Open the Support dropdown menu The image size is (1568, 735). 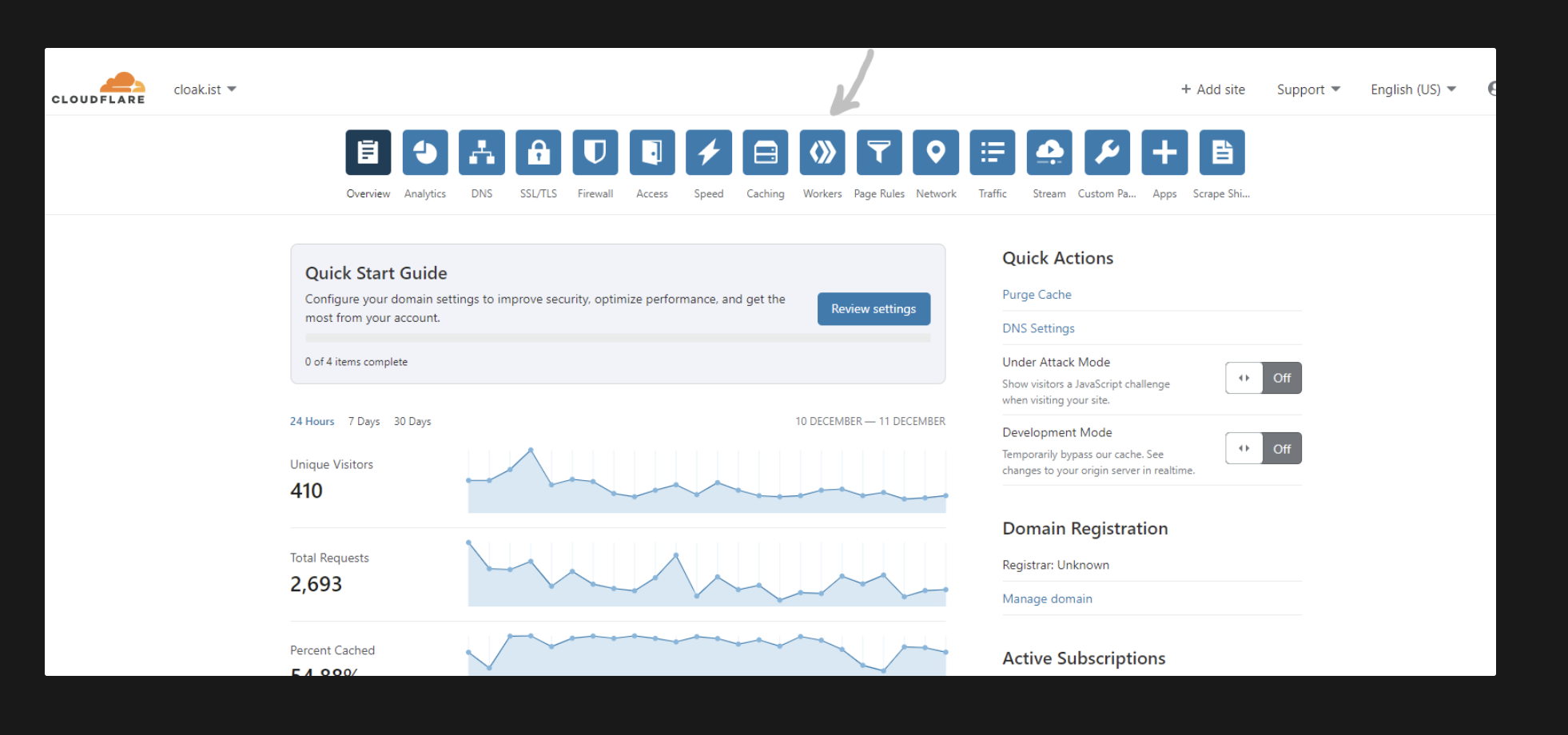[x=1307, y=89]
